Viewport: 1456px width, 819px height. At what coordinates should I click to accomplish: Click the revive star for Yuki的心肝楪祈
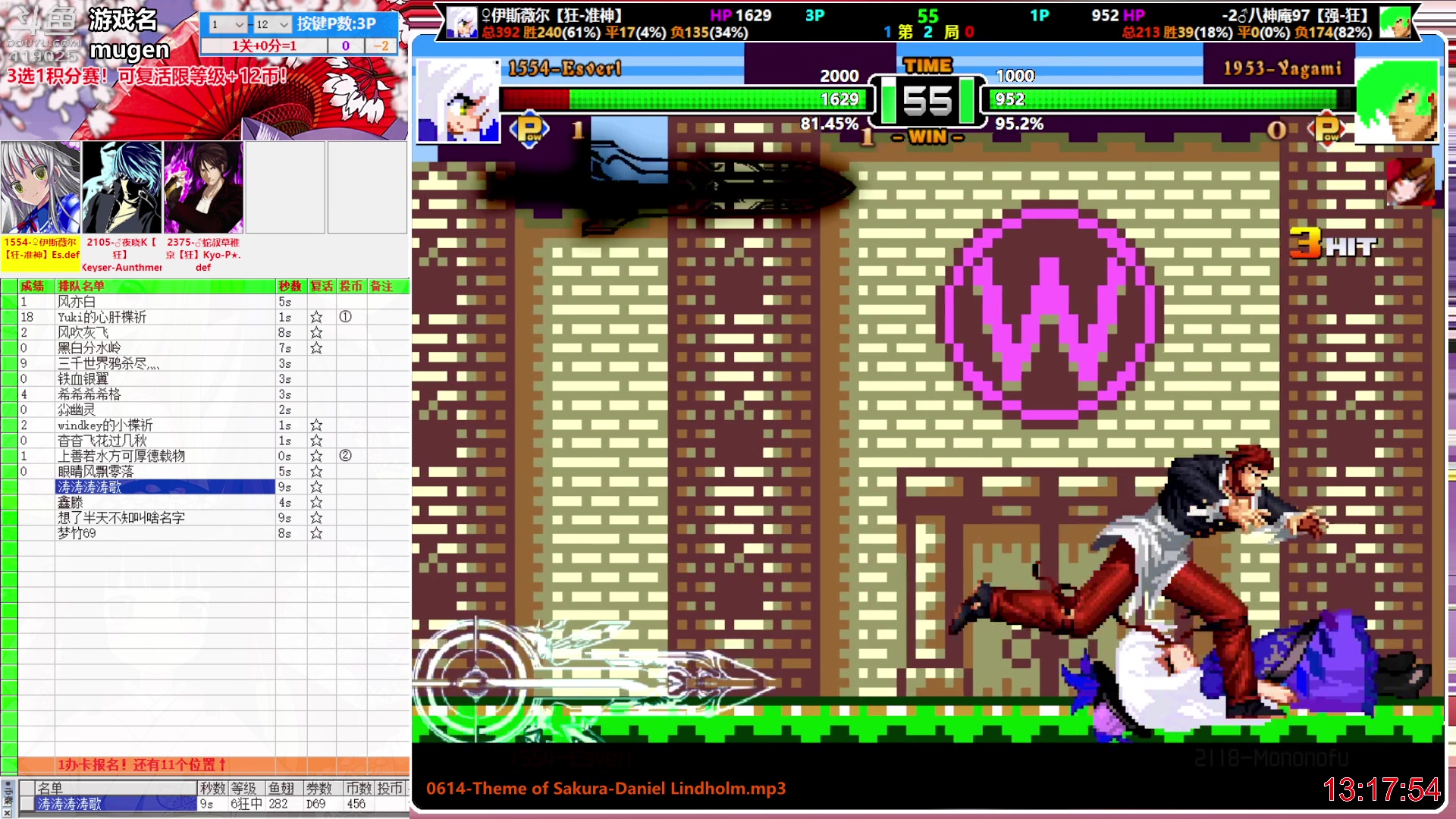pyautogui.click(x=316, y=317)
